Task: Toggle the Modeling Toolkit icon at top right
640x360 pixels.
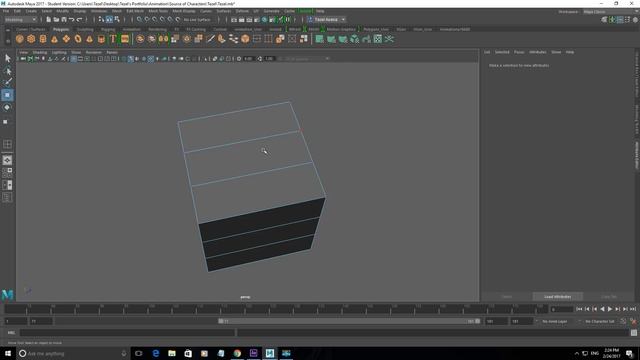Action: [604, 20]
